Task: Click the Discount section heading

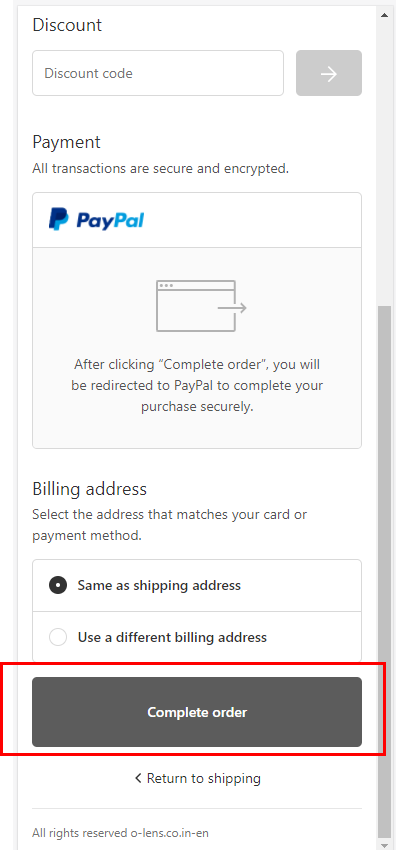Action: [x=67, y=25]
